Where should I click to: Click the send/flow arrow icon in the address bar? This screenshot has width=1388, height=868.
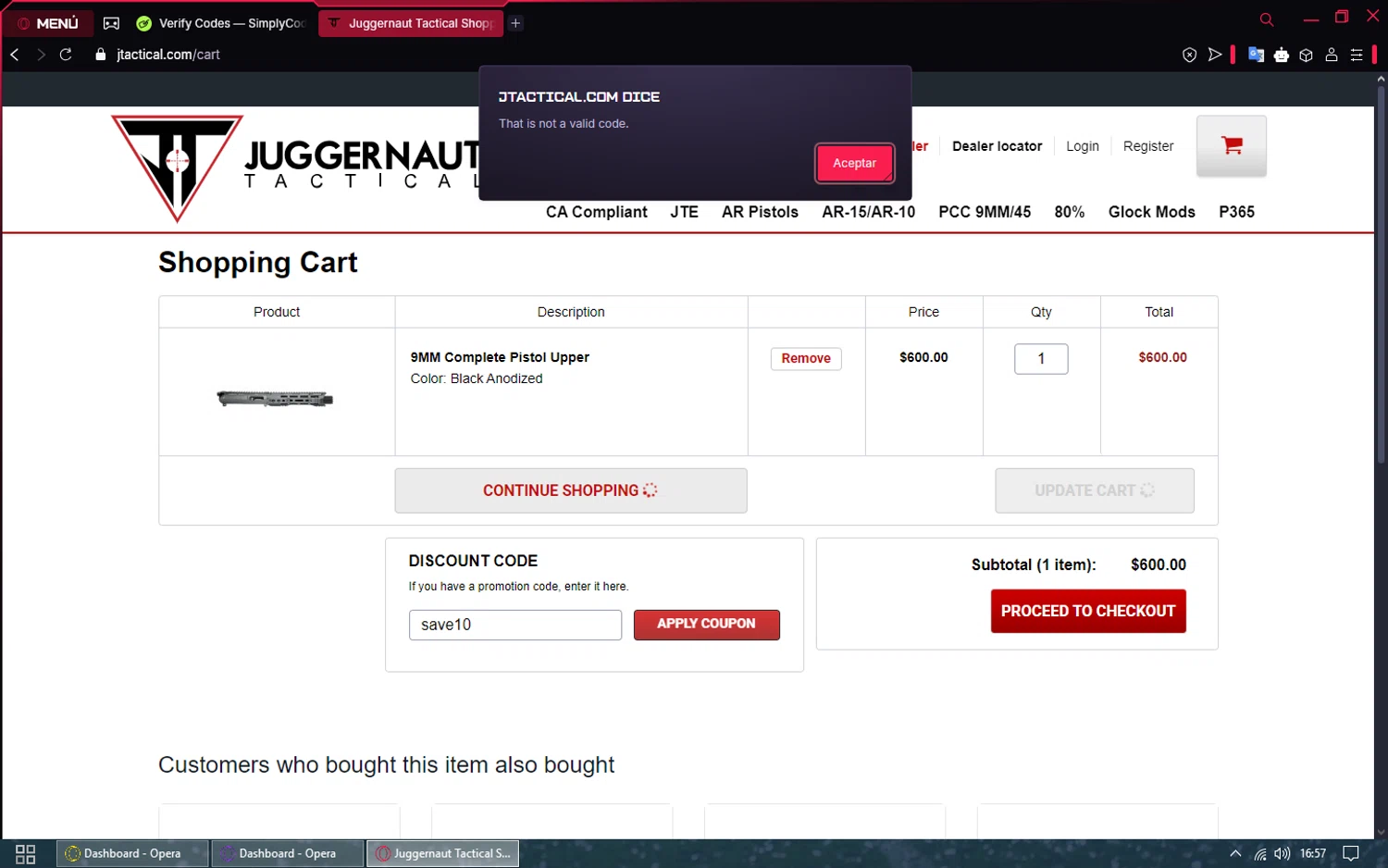click(1215, 56)
